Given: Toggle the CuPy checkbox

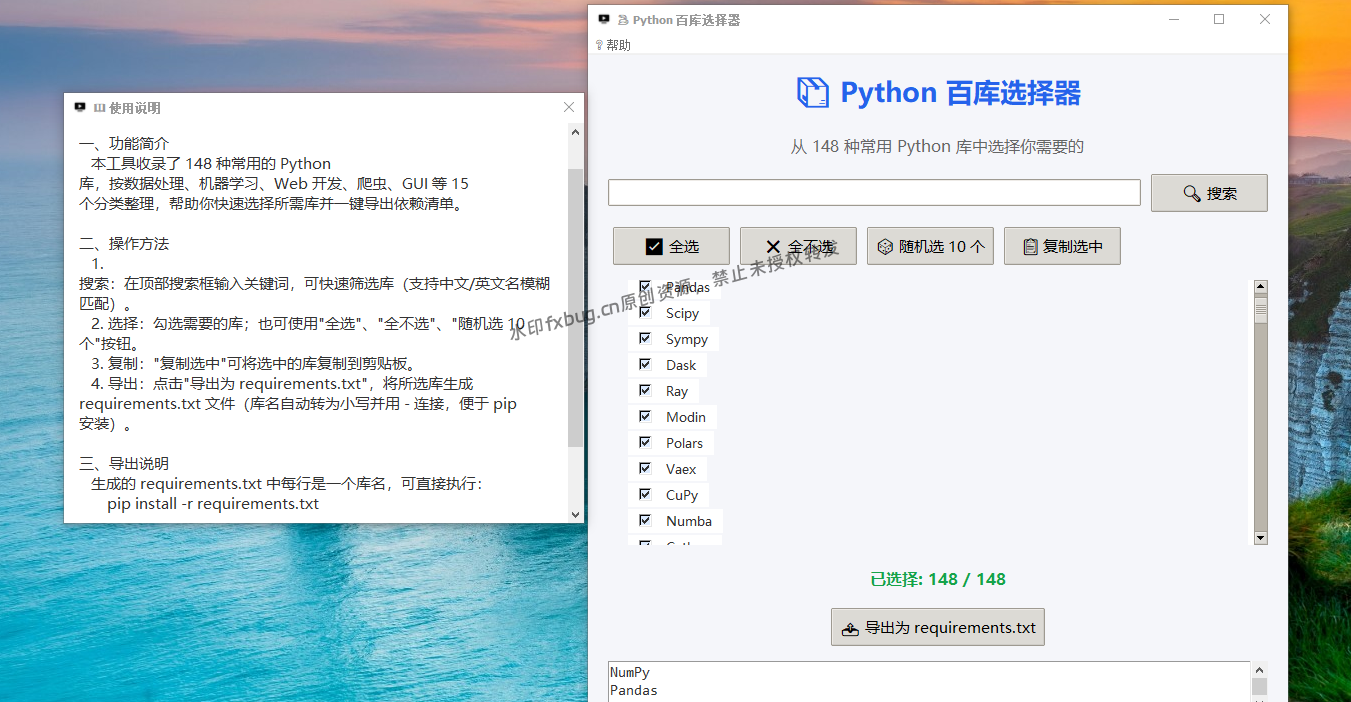Looking at the screenshot, I should pos(645,495).
